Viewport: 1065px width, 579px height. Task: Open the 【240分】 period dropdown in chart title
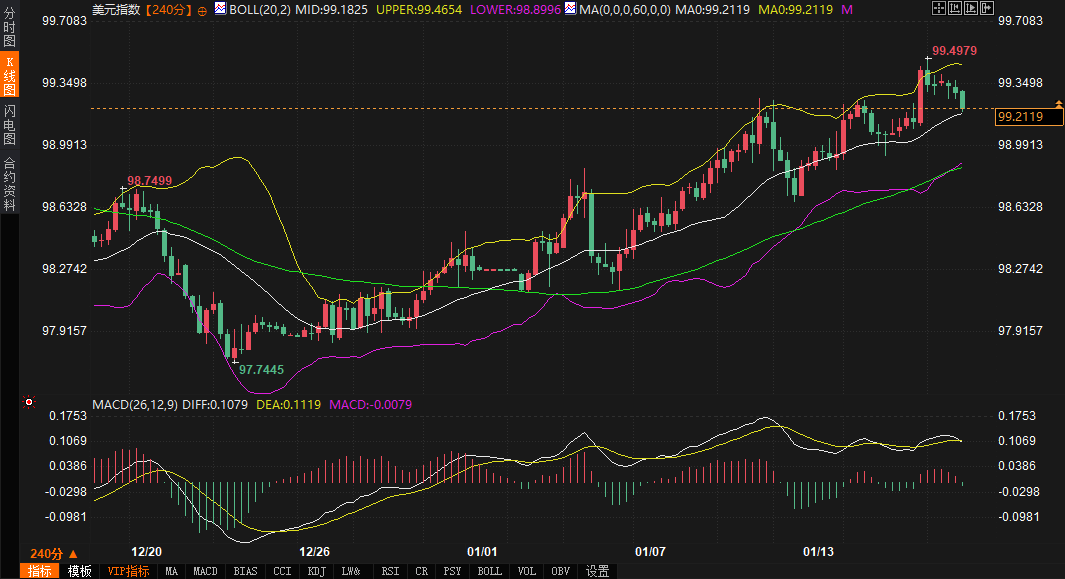165,9
